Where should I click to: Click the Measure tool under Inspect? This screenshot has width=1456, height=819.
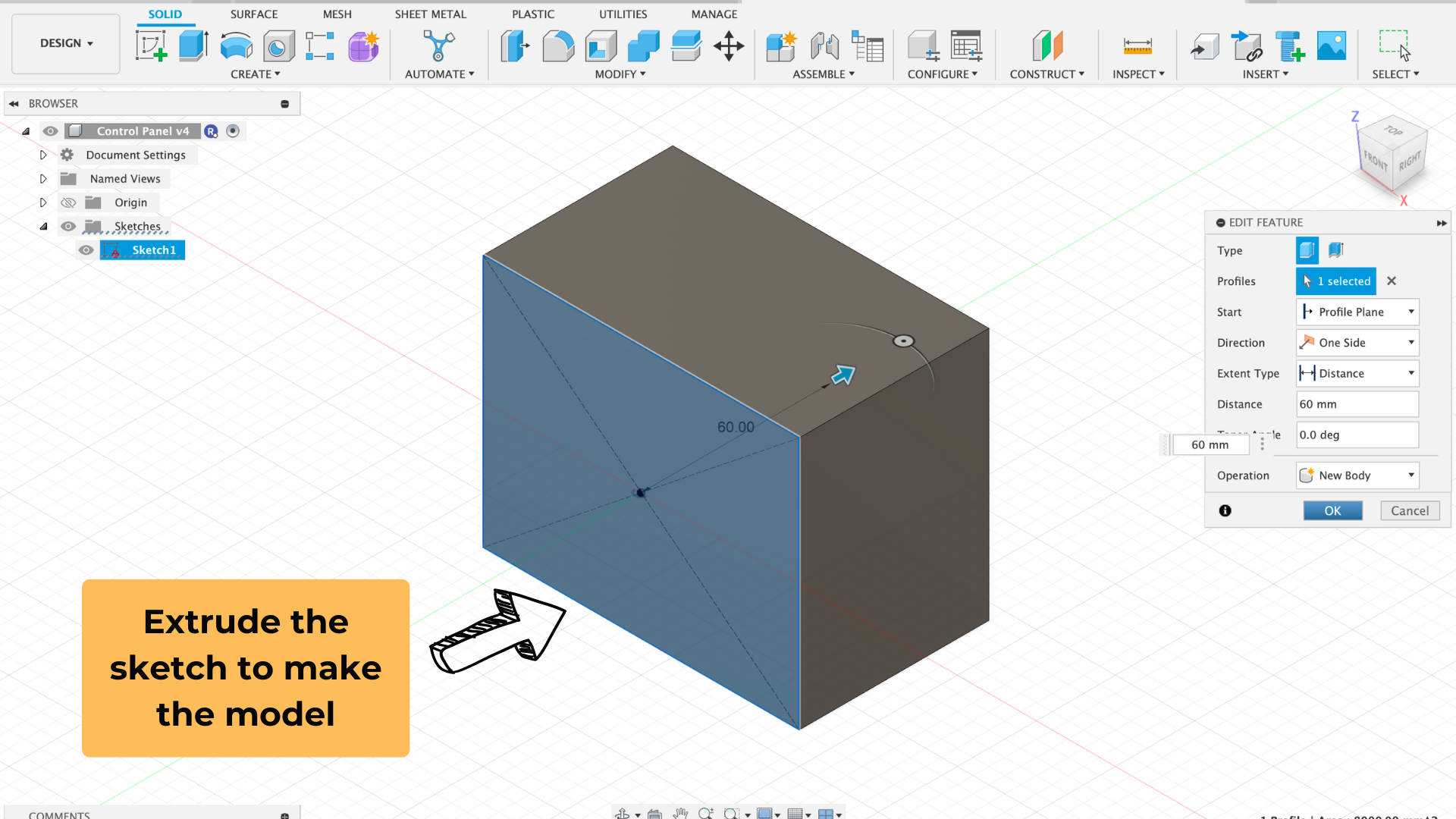(1137, 46)
